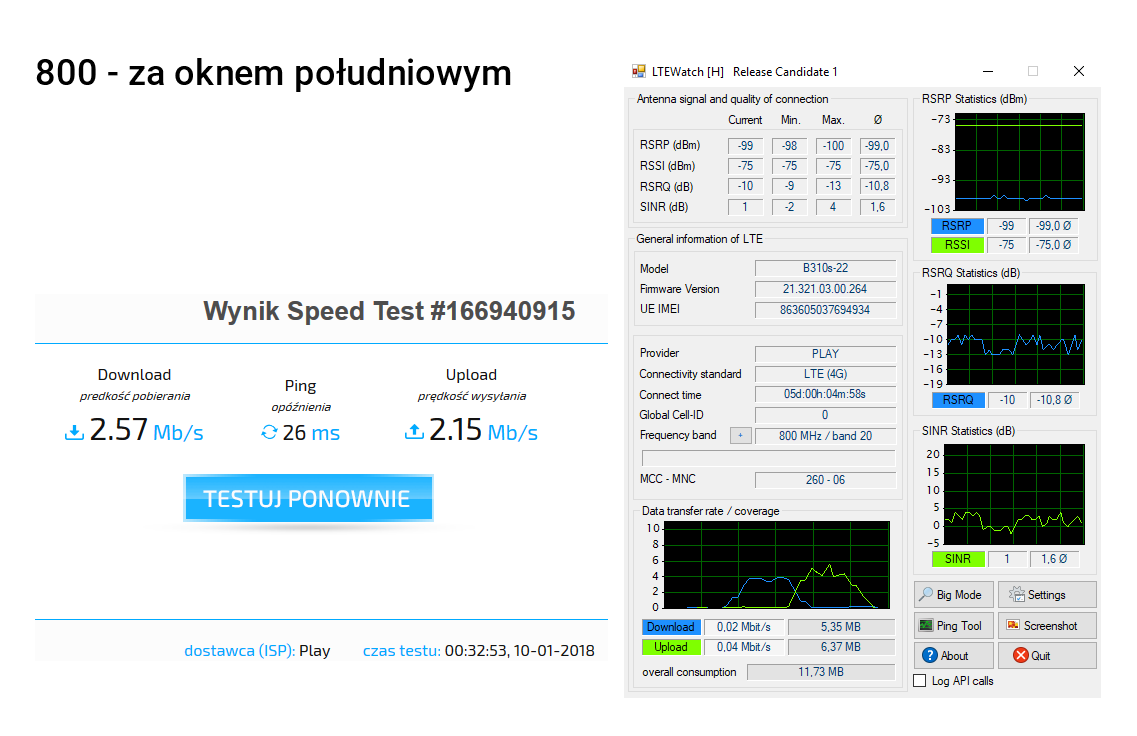Click the TESTUJ PONOWNIE button
The height and width of the screenshot is (736, 1137).
click(x=308, y=498)
